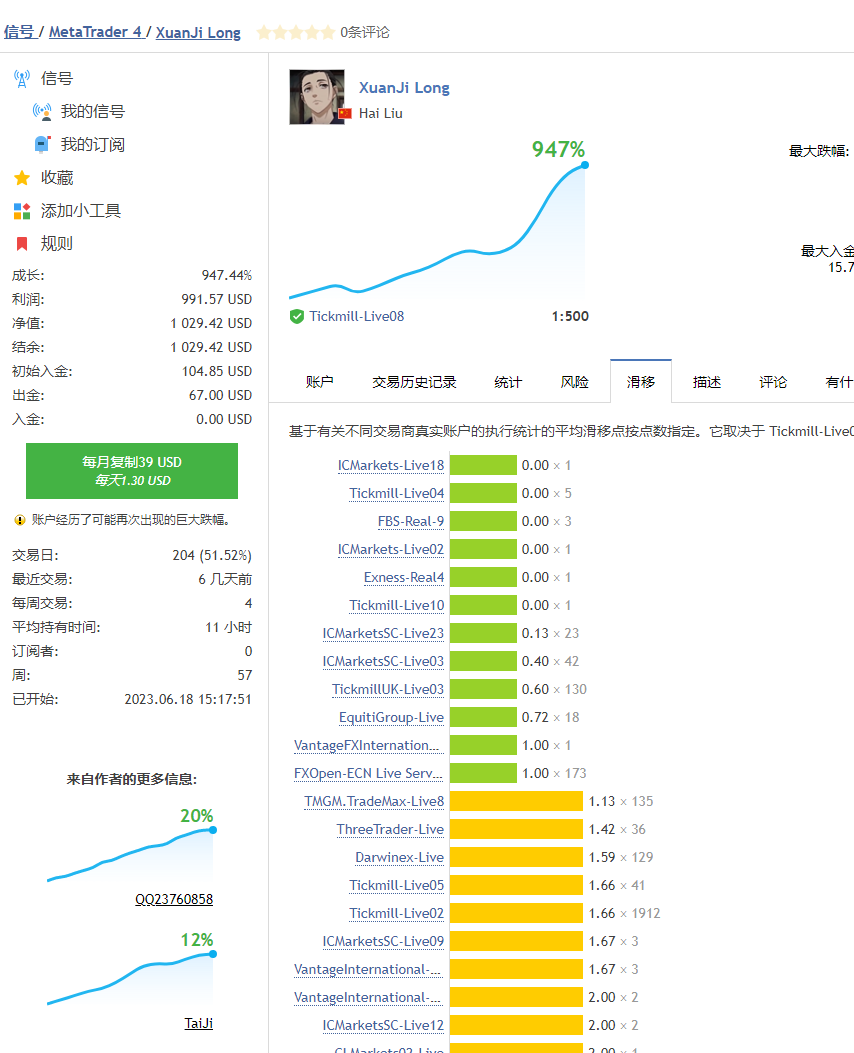Click the MetaTrader 4 breadcrumb link

tap(96, 32)
